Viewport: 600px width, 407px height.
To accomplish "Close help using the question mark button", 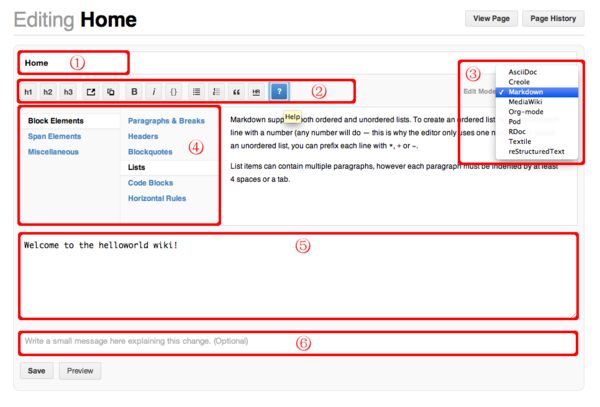I will coord(279,91).
